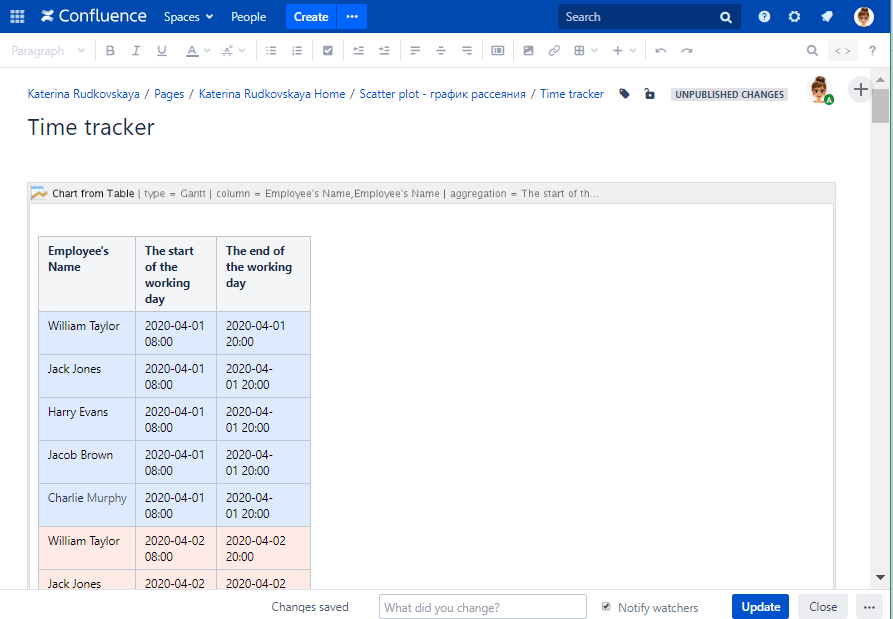Open the source code editor with <> icon
Viewport: 893px width, 619px height.
point(842,50)
